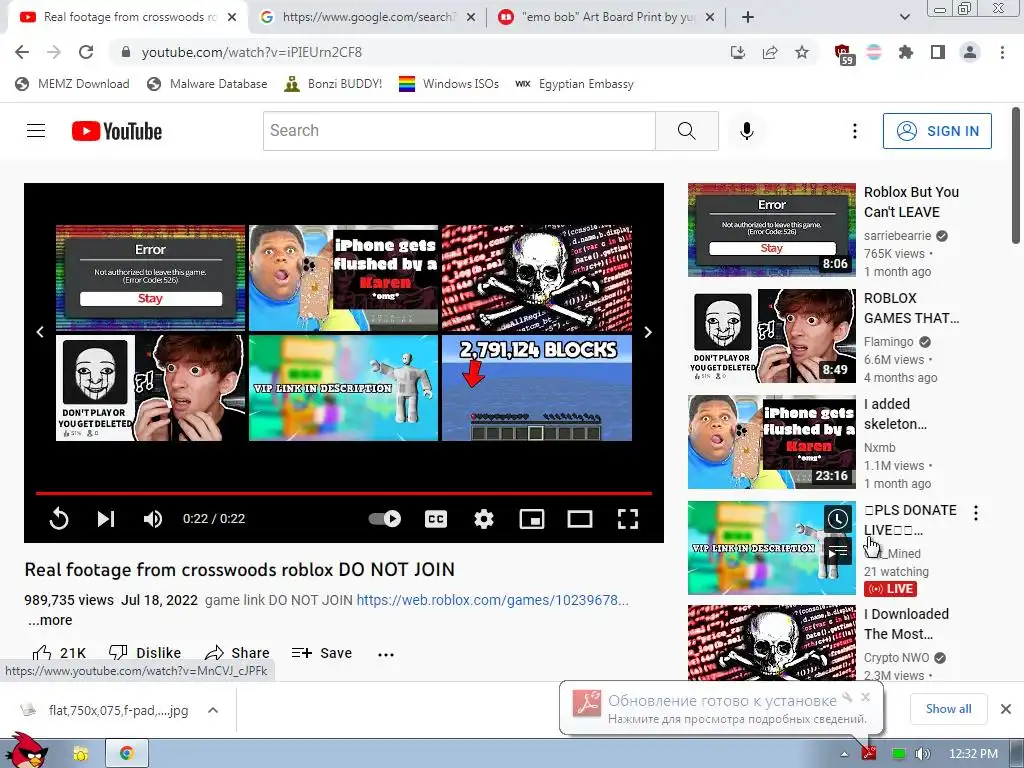Open end-screen skull and crossbones video
Screen dimensions: 1024x768
pyautogui.click(x=537, y=278)
